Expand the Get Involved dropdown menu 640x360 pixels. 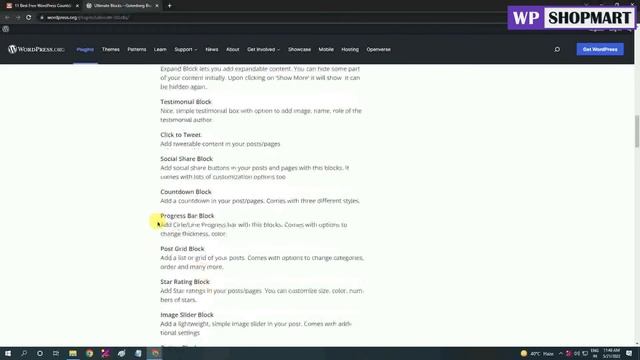263,49
